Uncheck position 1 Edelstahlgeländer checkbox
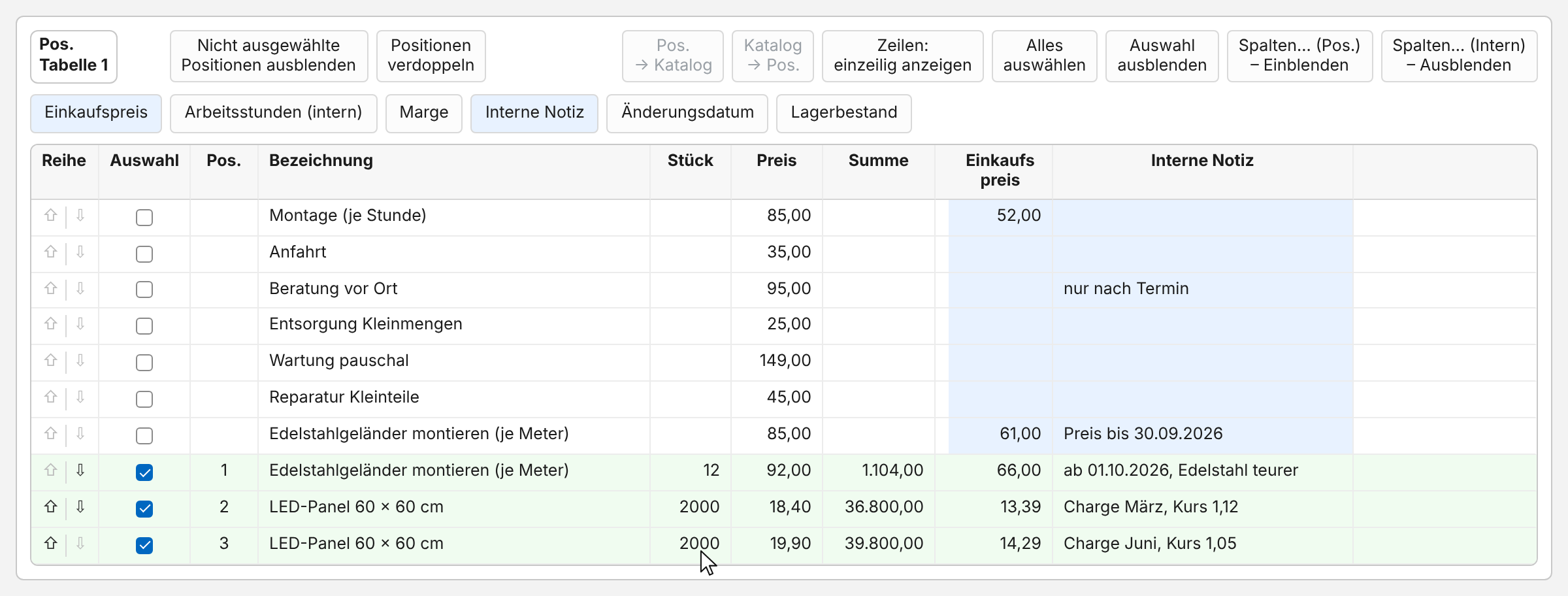The width and height of the screenshot is (1568, 596). tap(144, 472)
